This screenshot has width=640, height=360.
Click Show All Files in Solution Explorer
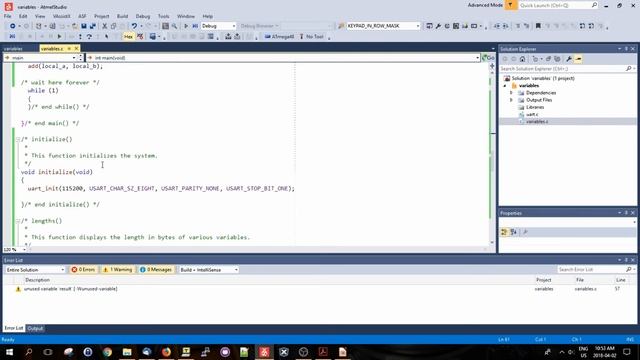pos(557,59)
